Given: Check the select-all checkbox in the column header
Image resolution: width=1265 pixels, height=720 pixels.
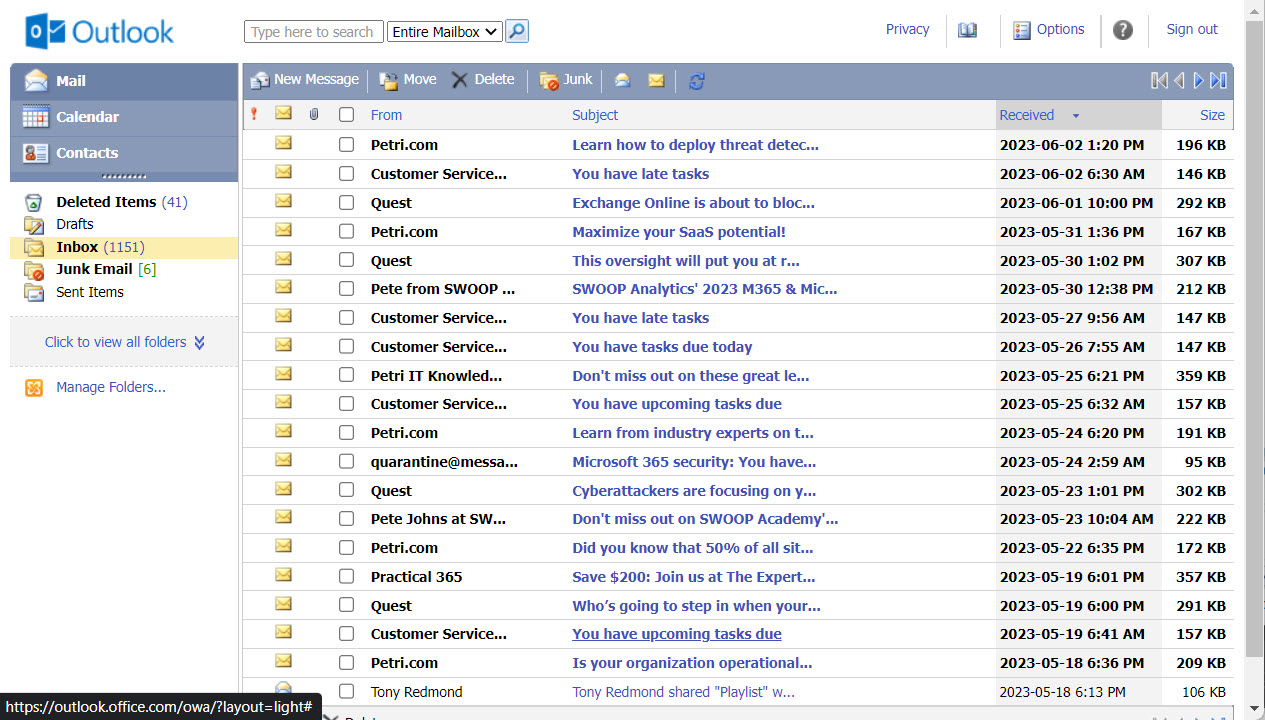Looking at the screenshot, I should click(x=346, y=115).
